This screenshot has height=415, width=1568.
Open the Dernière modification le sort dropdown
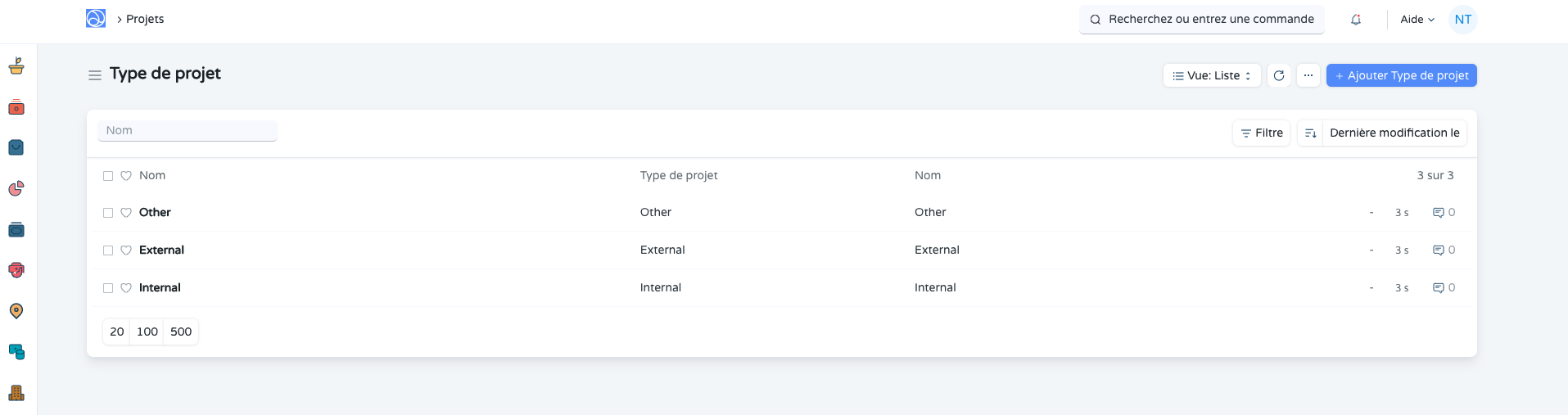click(x=1394, y=133)
